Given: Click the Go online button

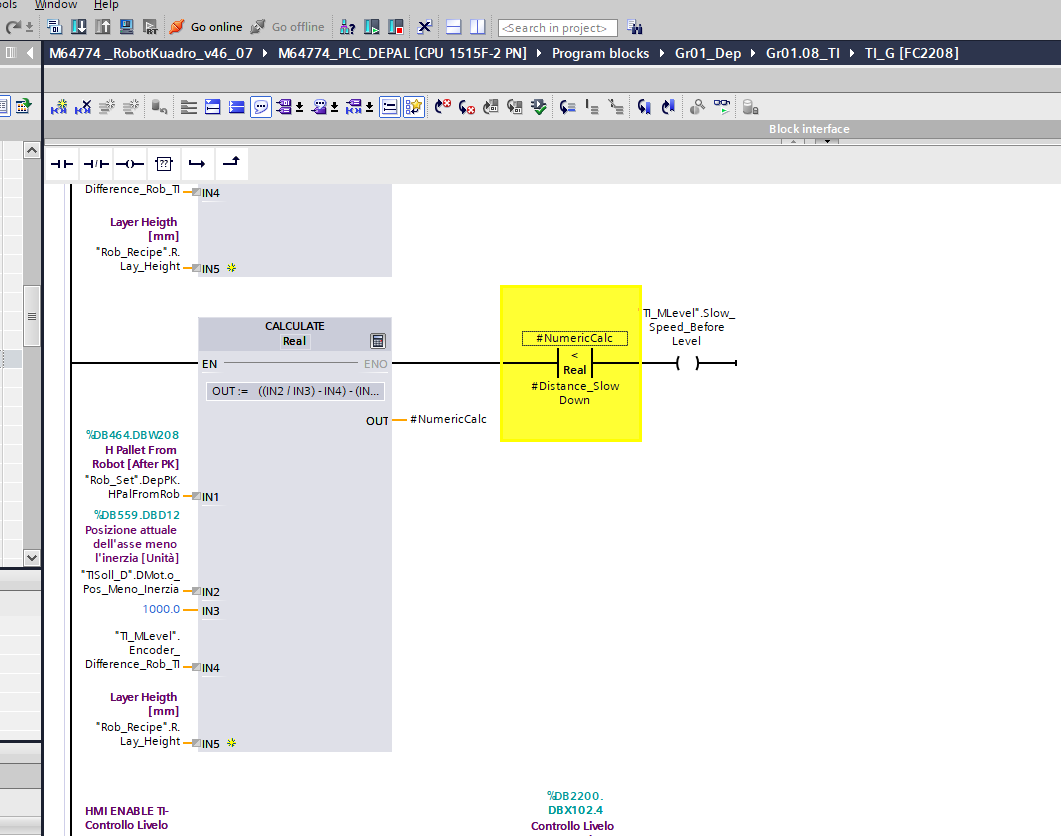Looking at the screenshot, I should (206, 27).
